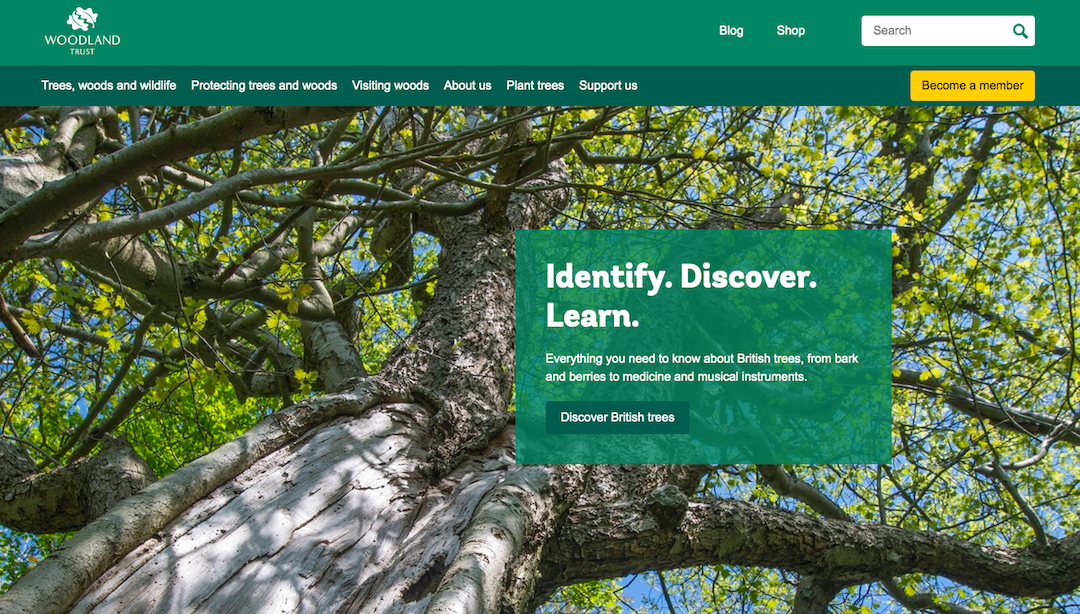Choose About us in navigation bar
The height and width of the screenshot is (614, 1080).
[x=467, y=86]
